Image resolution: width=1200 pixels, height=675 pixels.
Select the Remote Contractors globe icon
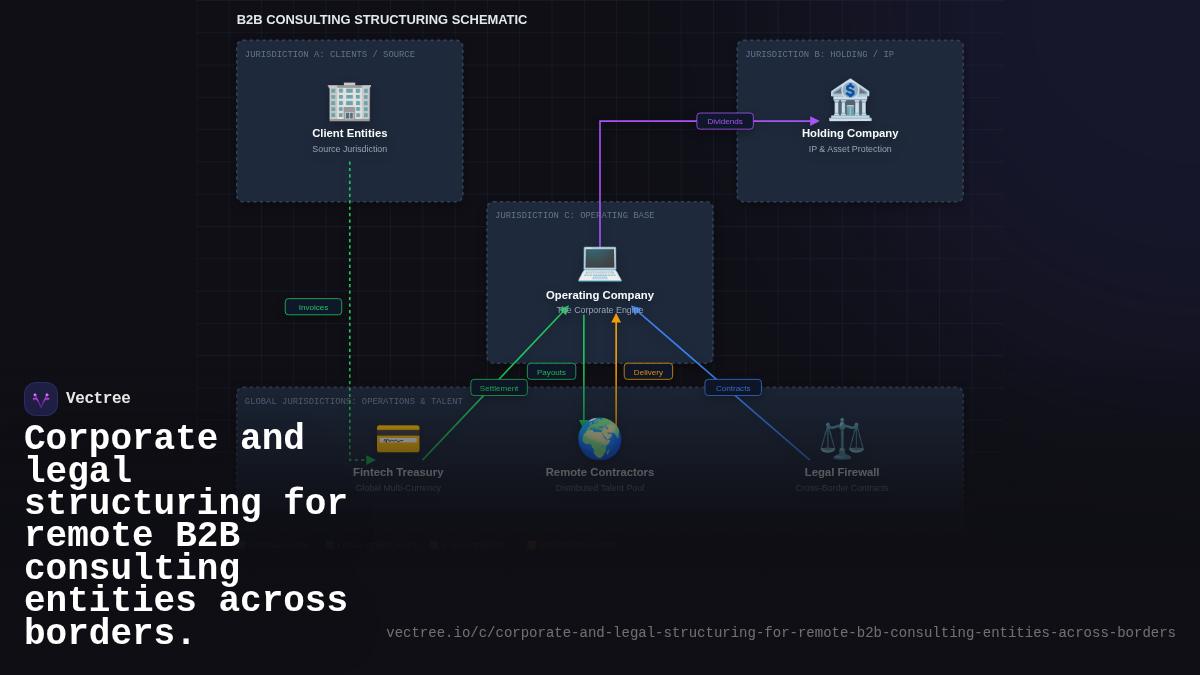click(599, 438)
